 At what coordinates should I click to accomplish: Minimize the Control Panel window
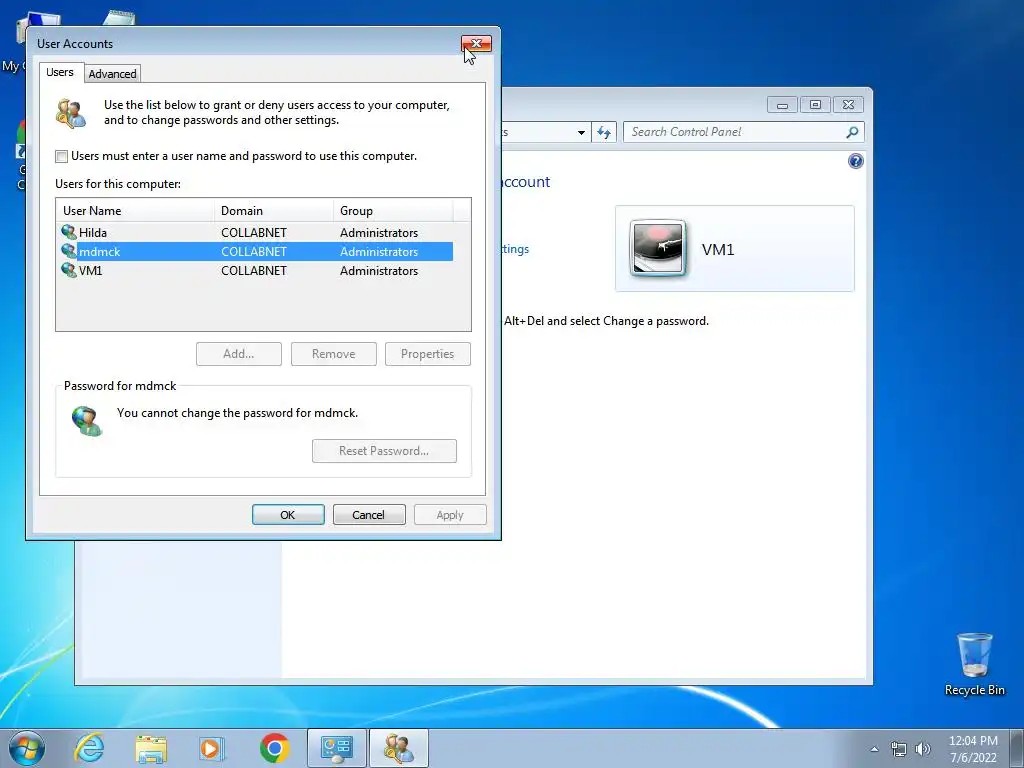[782, 104]
